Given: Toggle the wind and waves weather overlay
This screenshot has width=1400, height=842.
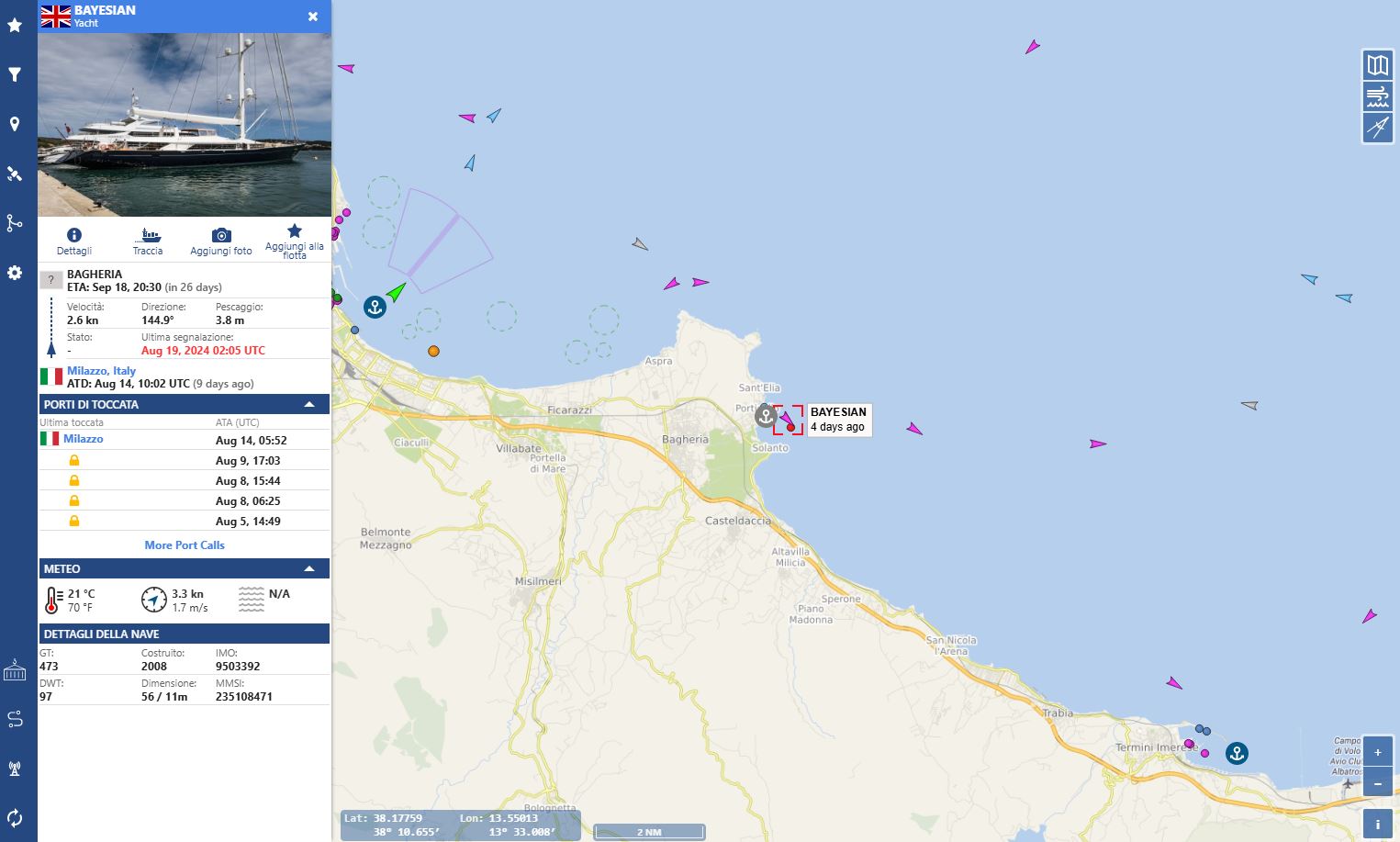Looking at the screenshot, I should [x=1377, y=96].
